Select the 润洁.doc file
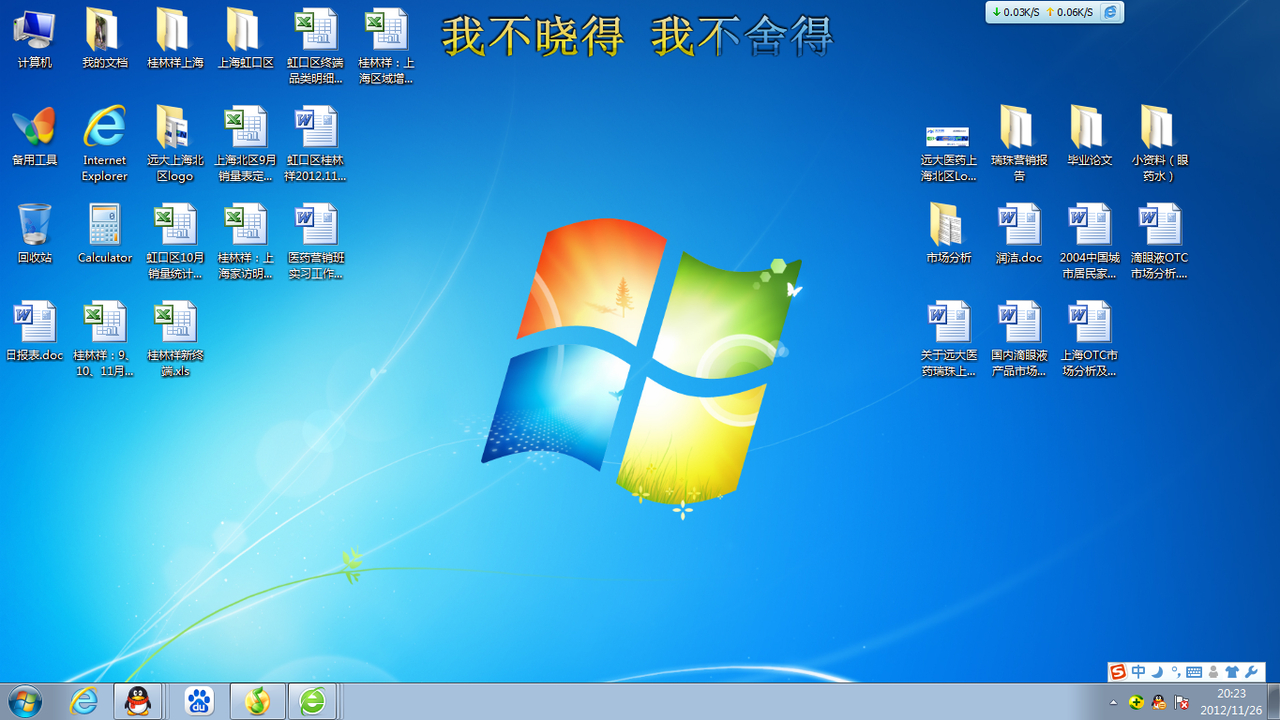 1019,234
